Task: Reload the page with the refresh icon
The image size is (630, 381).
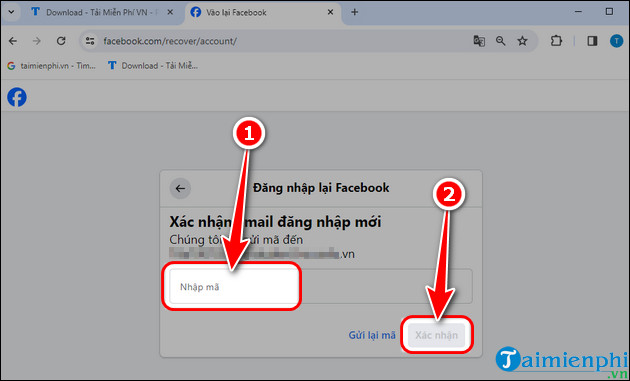Action: click(x=61, y=41)
